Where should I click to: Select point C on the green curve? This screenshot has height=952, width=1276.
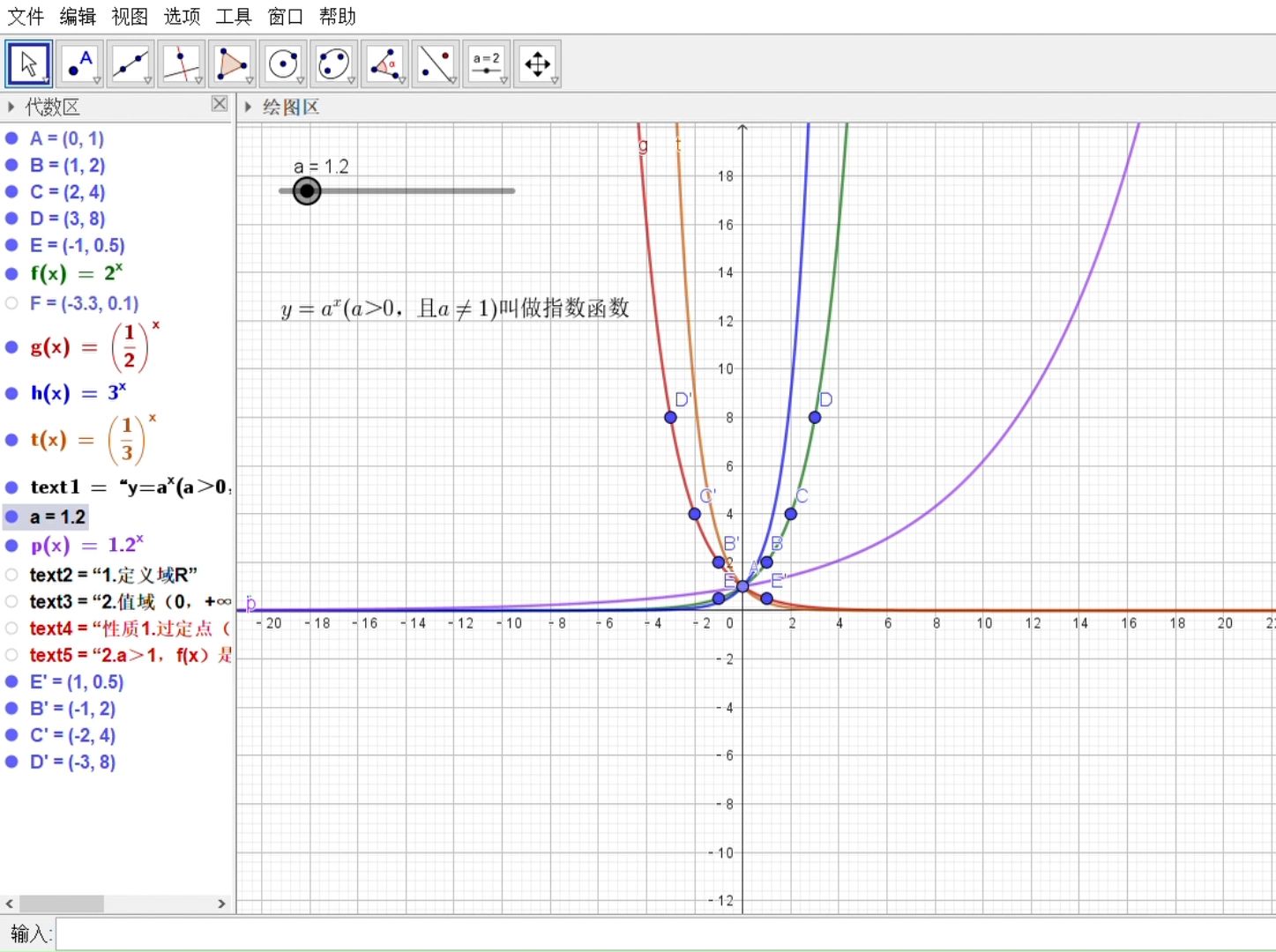(791, 514)
